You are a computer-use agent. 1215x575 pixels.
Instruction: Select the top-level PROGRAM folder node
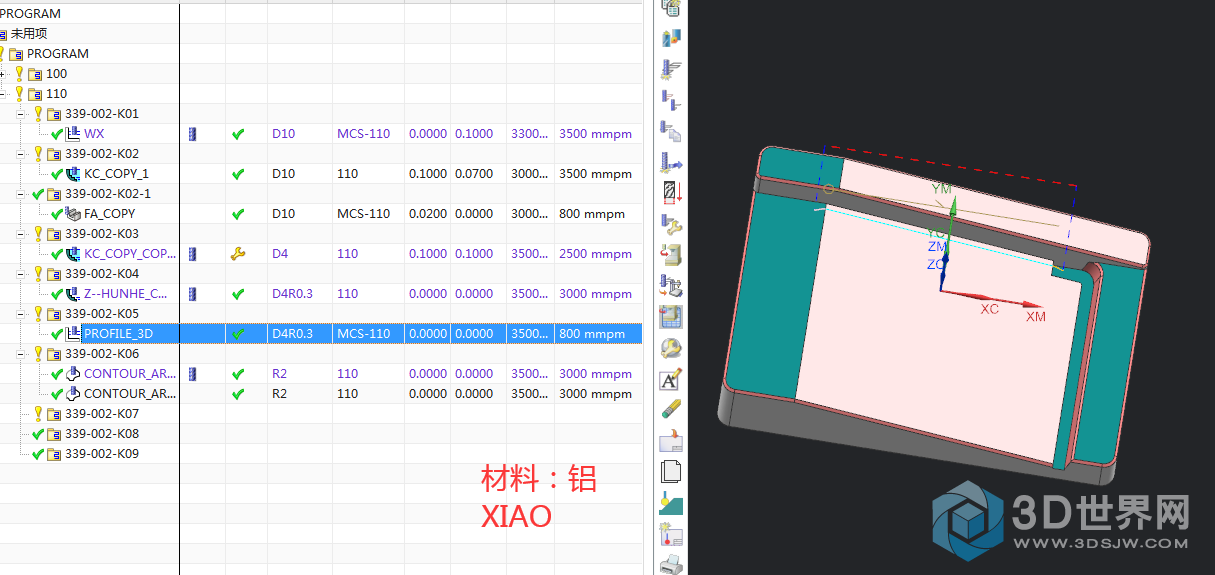pos(57,54)
